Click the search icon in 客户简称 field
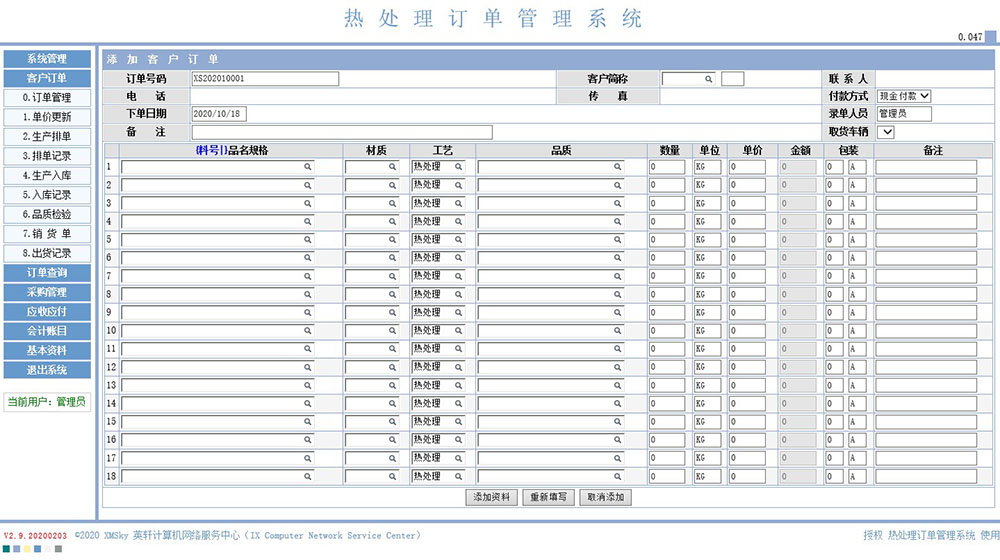 [709, 79]
